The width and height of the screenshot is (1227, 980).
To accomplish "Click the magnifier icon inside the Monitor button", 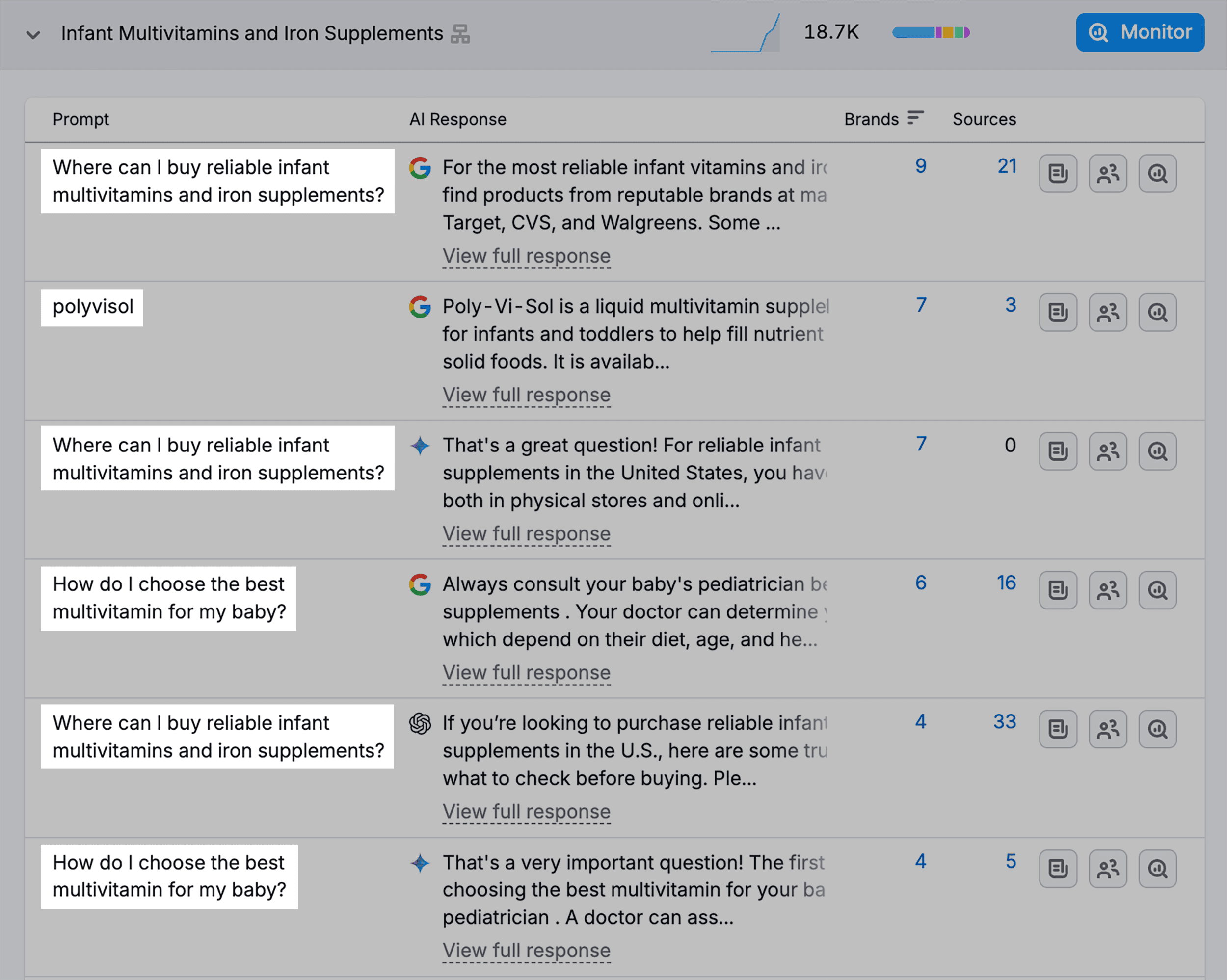I will coord(1098,32).
